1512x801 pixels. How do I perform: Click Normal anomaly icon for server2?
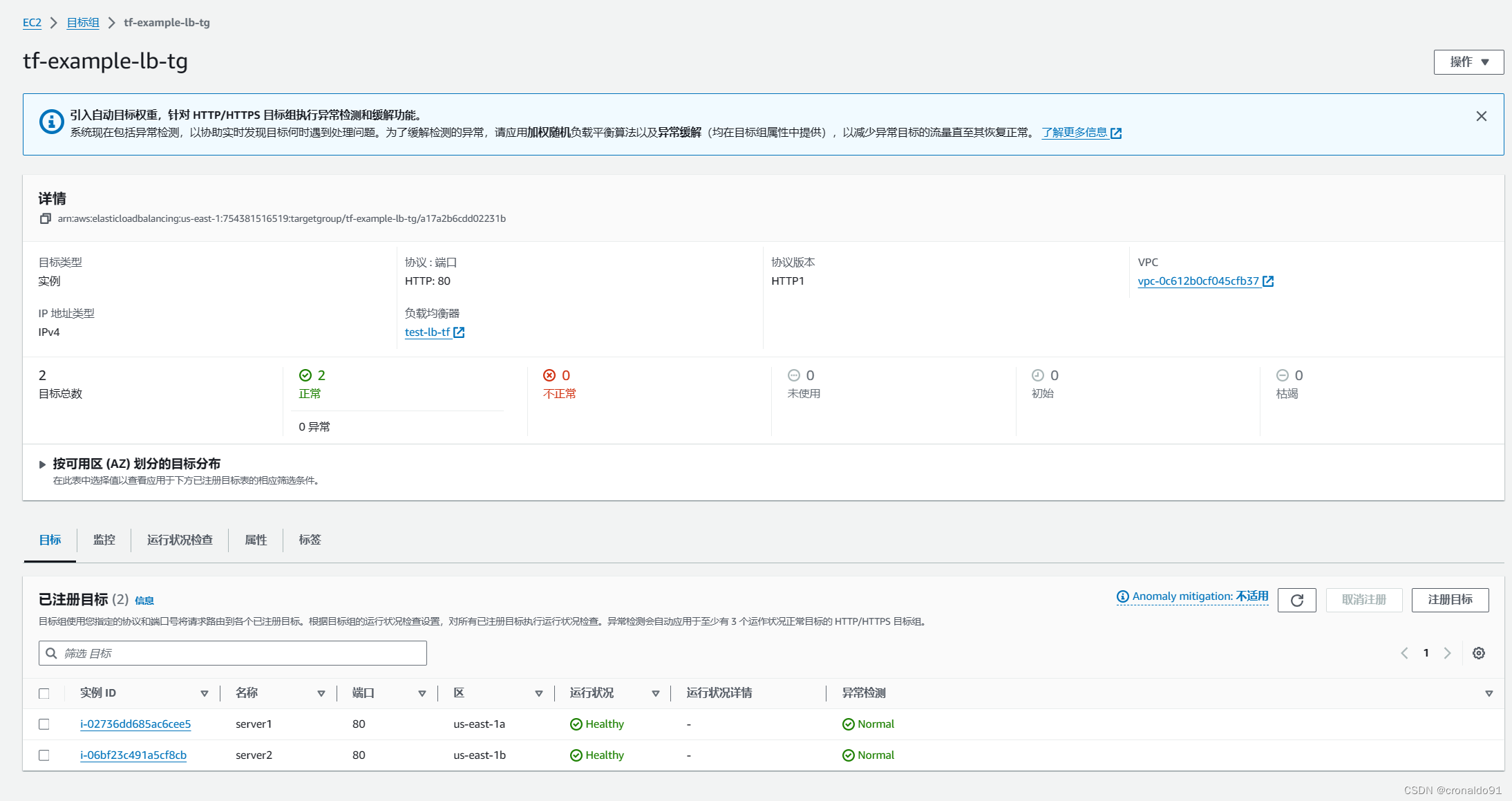pos(849,755)
